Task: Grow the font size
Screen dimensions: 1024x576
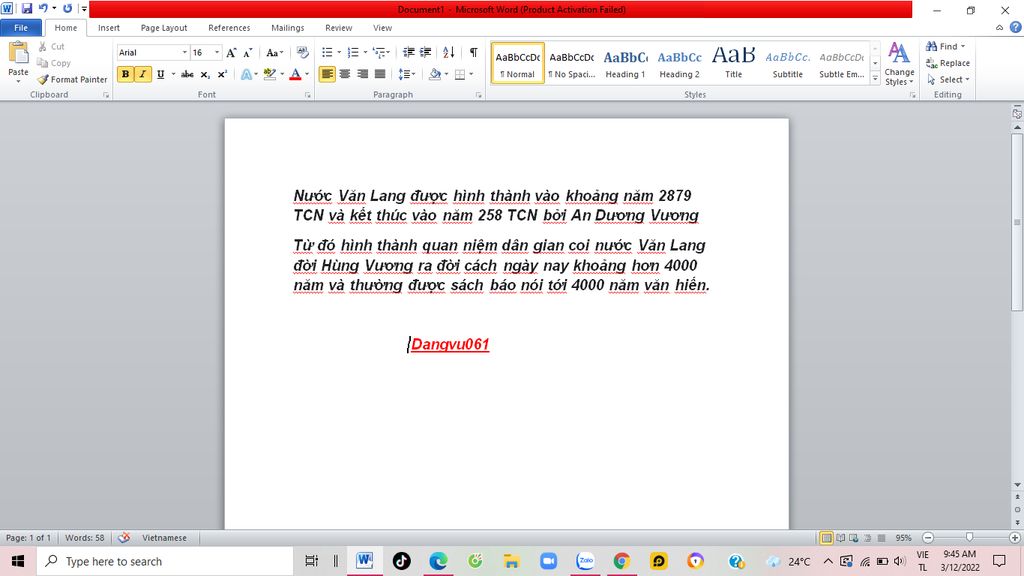Action: pos(231,52)
